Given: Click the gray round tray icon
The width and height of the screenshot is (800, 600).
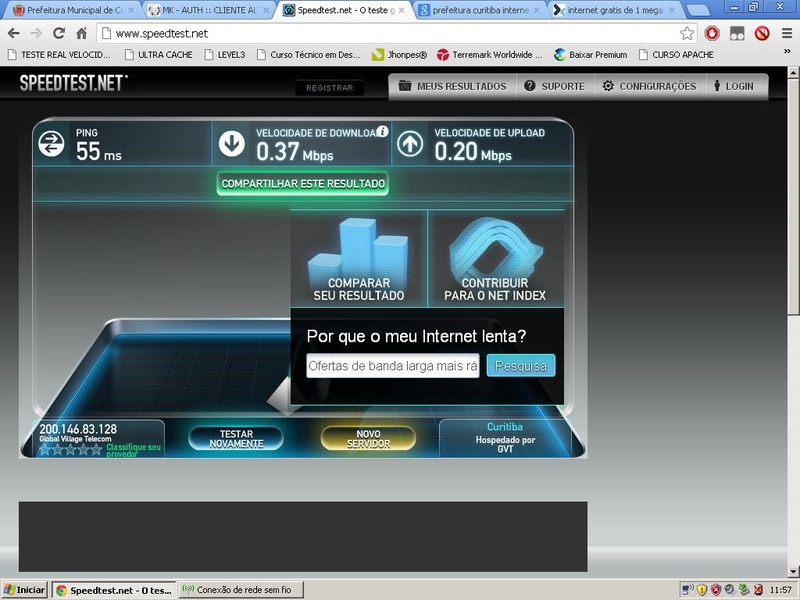Looking at the screenshot, I should click(730, 590).
